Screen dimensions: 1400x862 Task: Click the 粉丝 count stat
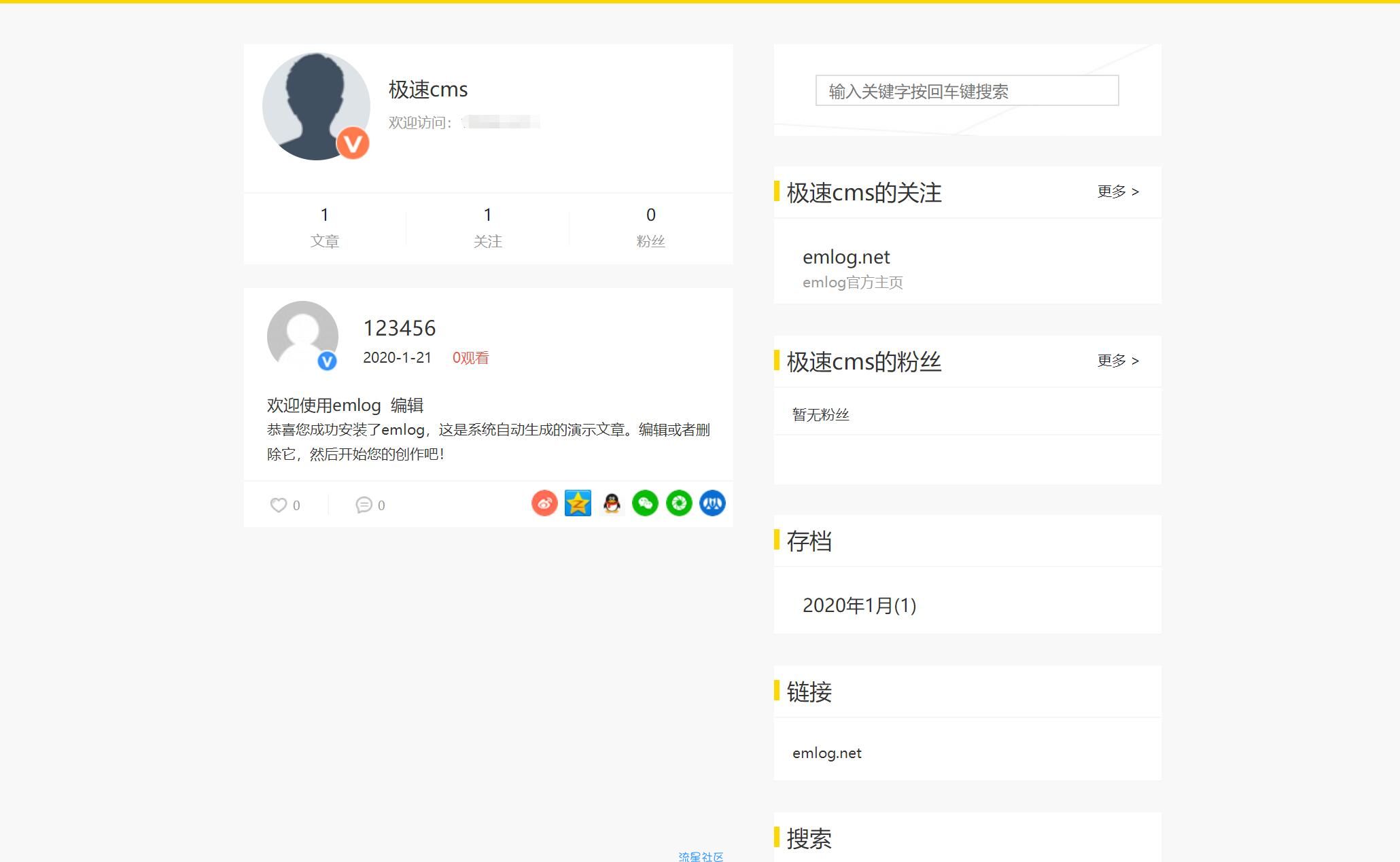[651, 228]
